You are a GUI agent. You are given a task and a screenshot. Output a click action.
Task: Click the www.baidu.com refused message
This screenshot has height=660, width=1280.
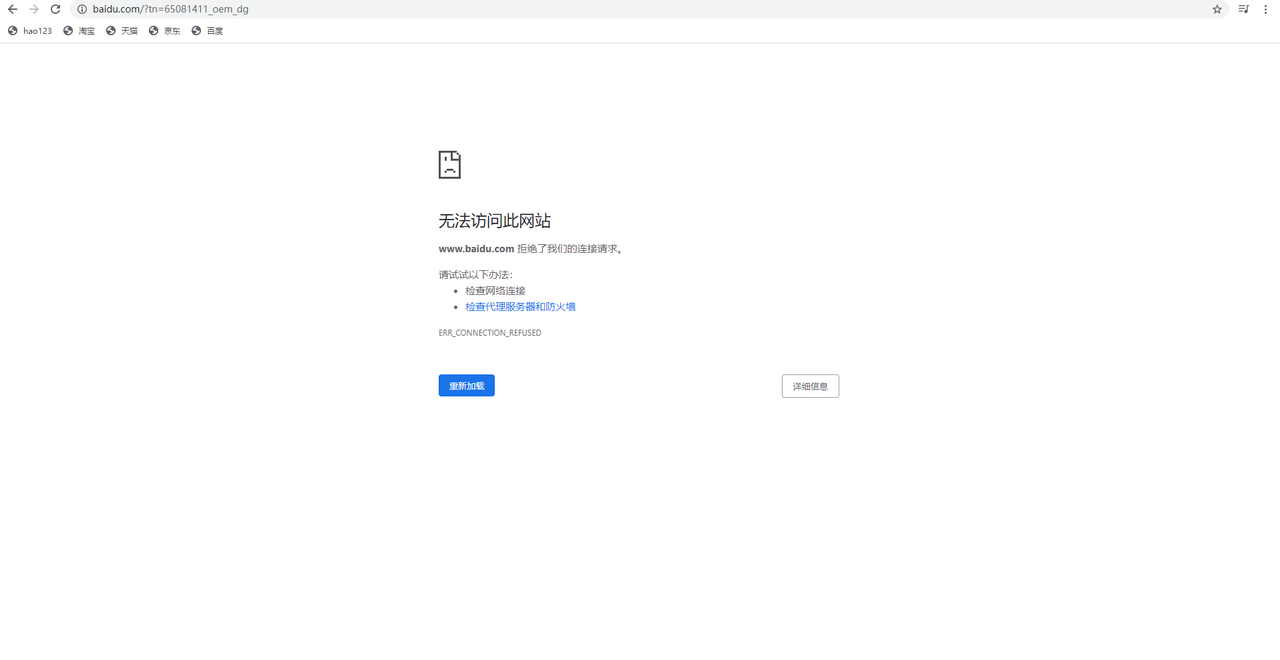pos(531,249)
